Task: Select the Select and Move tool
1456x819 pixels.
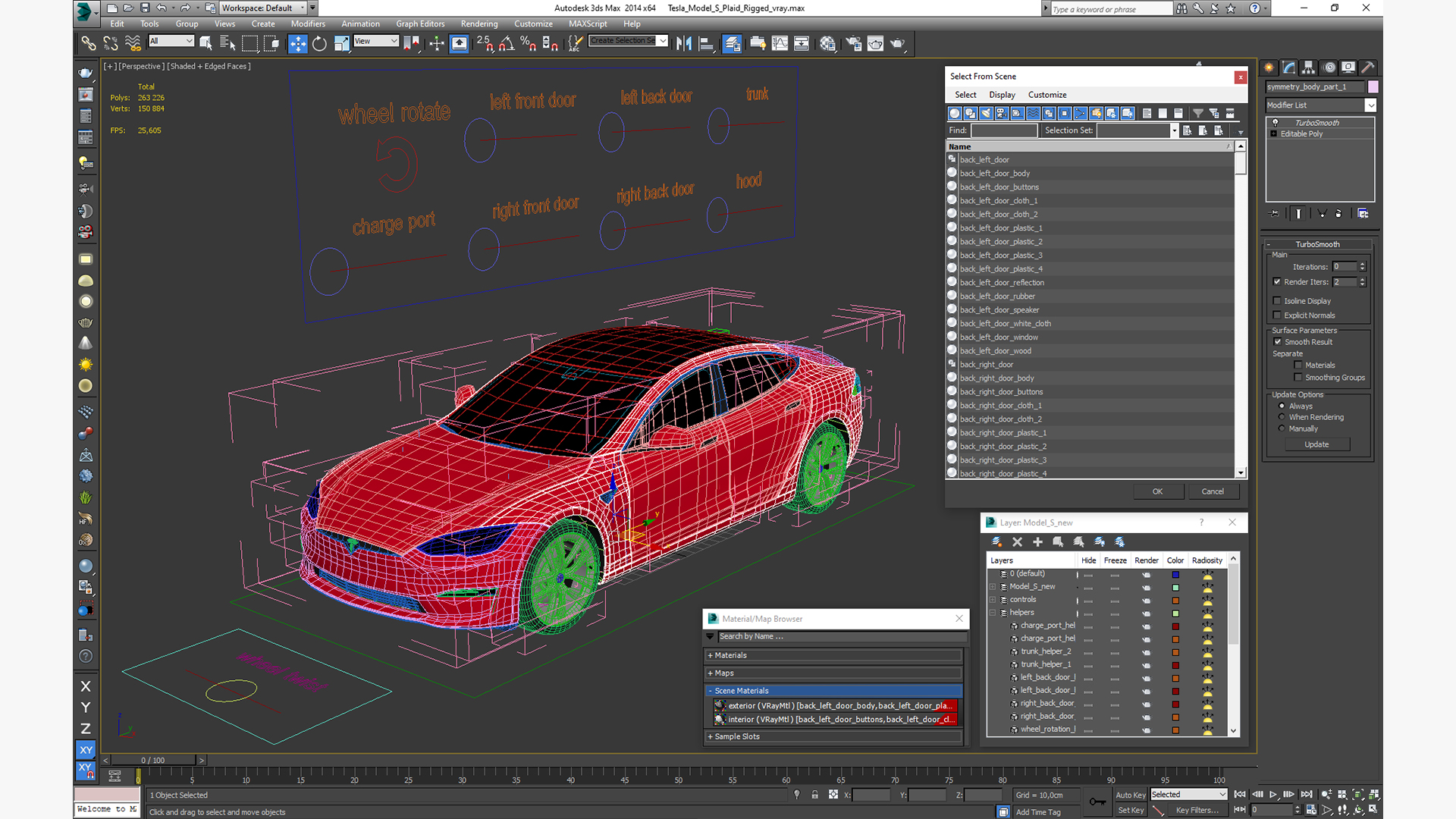Action: pos(297,44)
